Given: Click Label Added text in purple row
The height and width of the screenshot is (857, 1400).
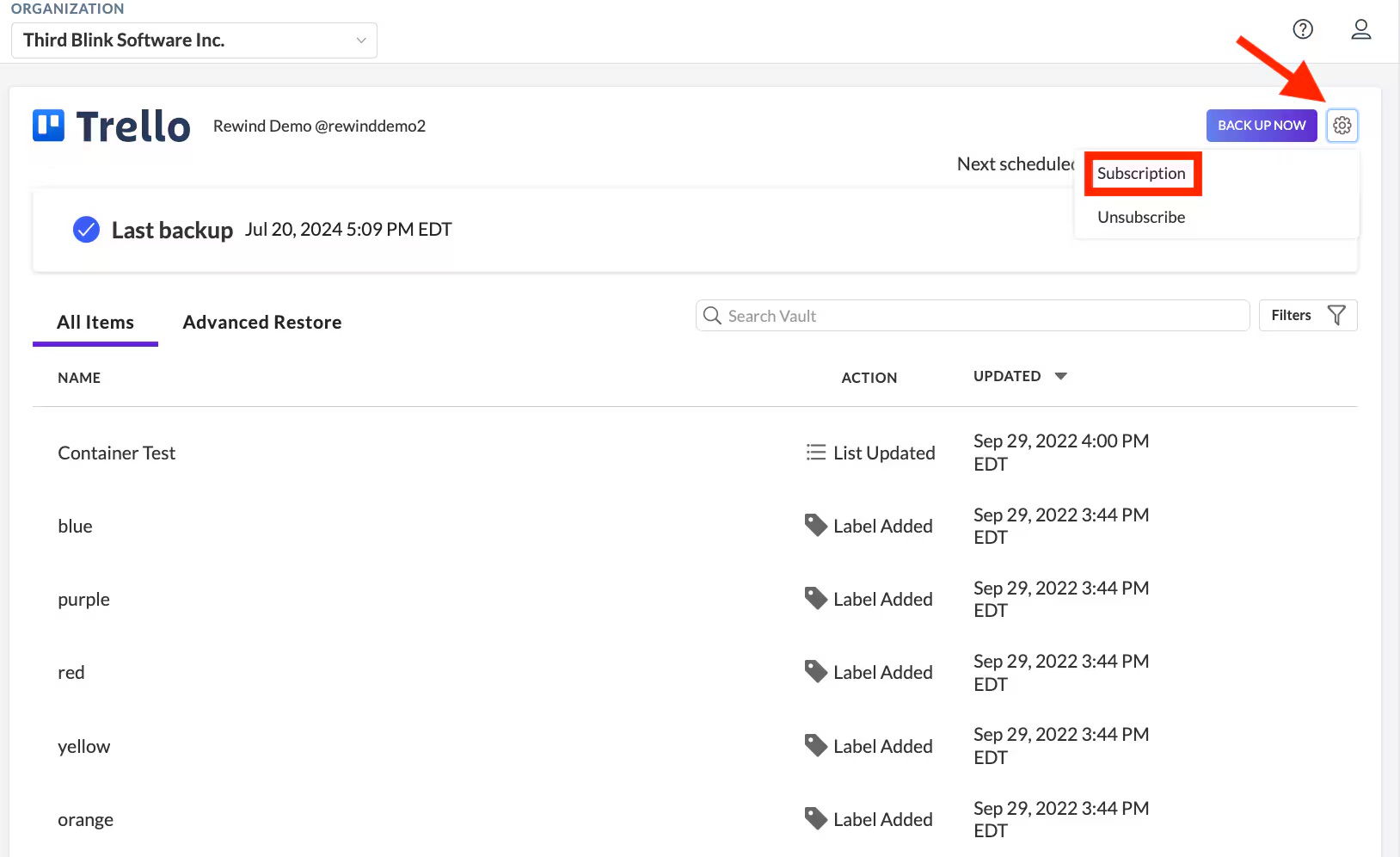Looking at the screenshot, I should pyautogui.click(x=883, y=599).
